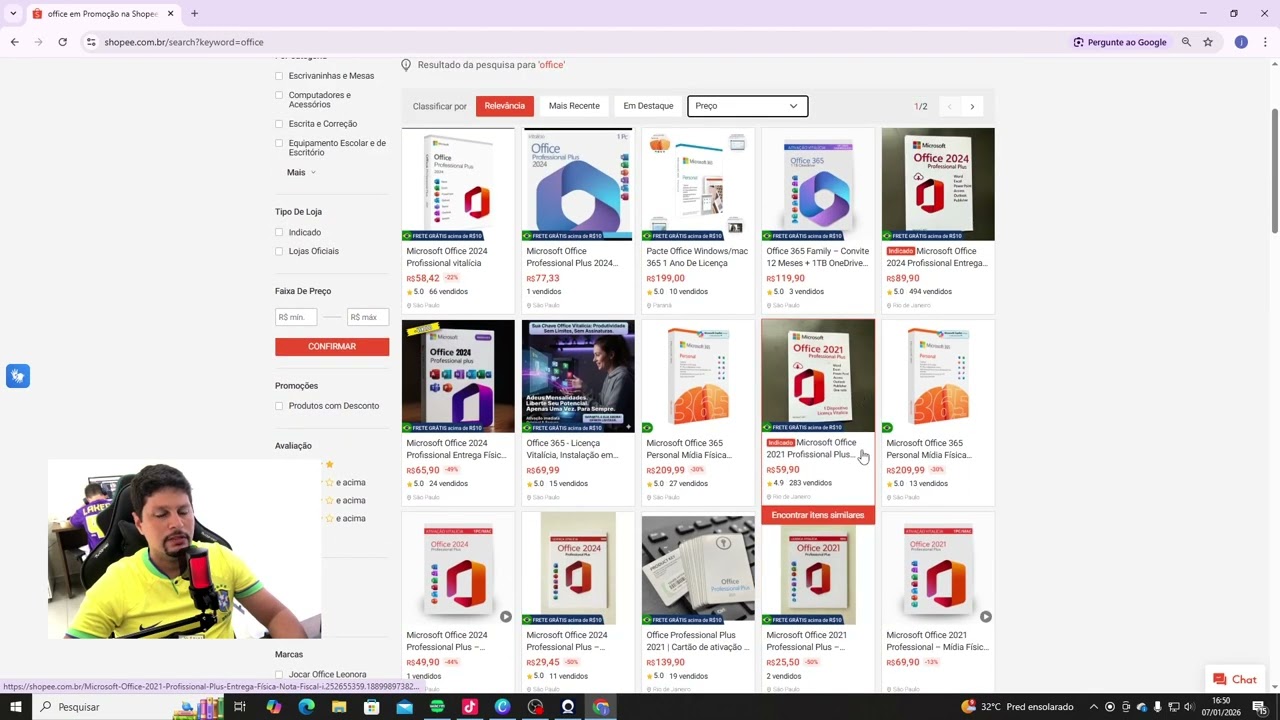The width and height of the screenshot is (1280, 720).
Task: Open a new browser tab
Action: click(x=194, y=14)
